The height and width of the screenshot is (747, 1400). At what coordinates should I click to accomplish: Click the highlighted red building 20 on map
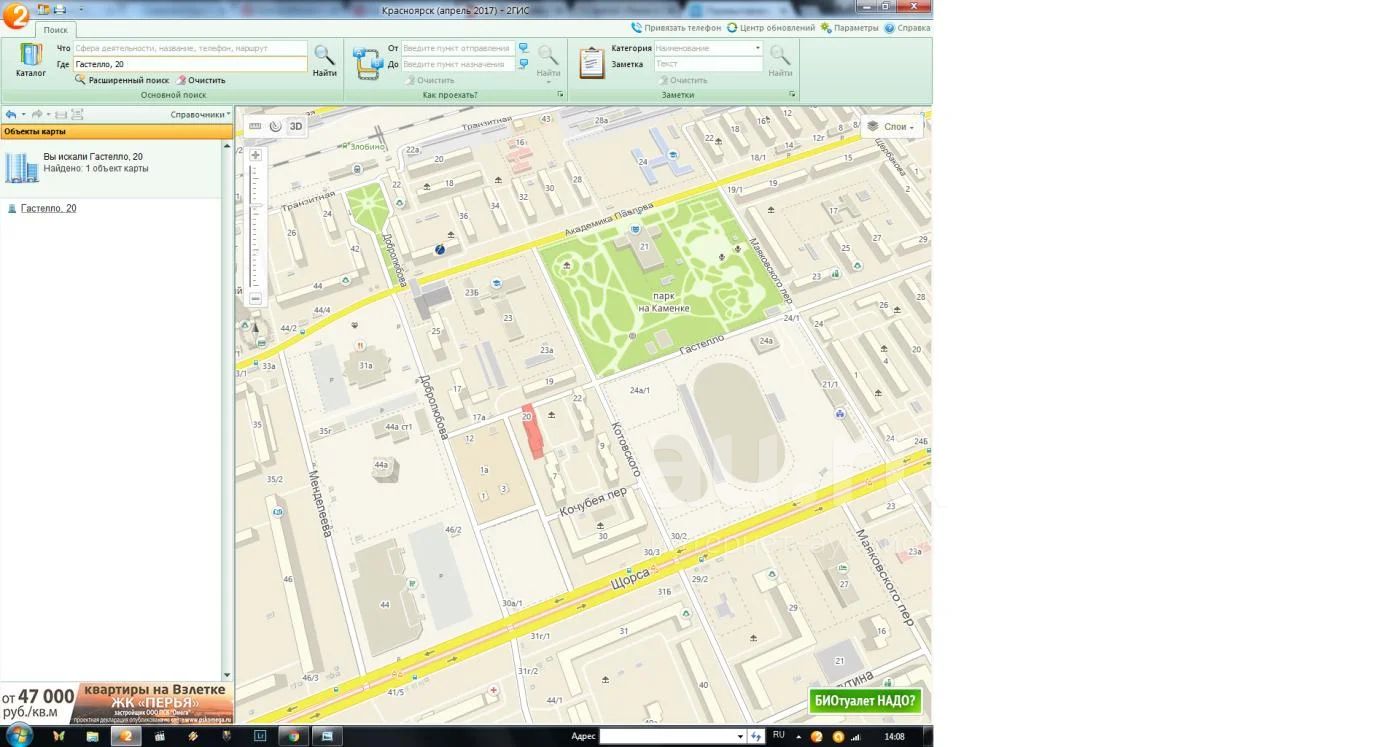tap(533, 432)
